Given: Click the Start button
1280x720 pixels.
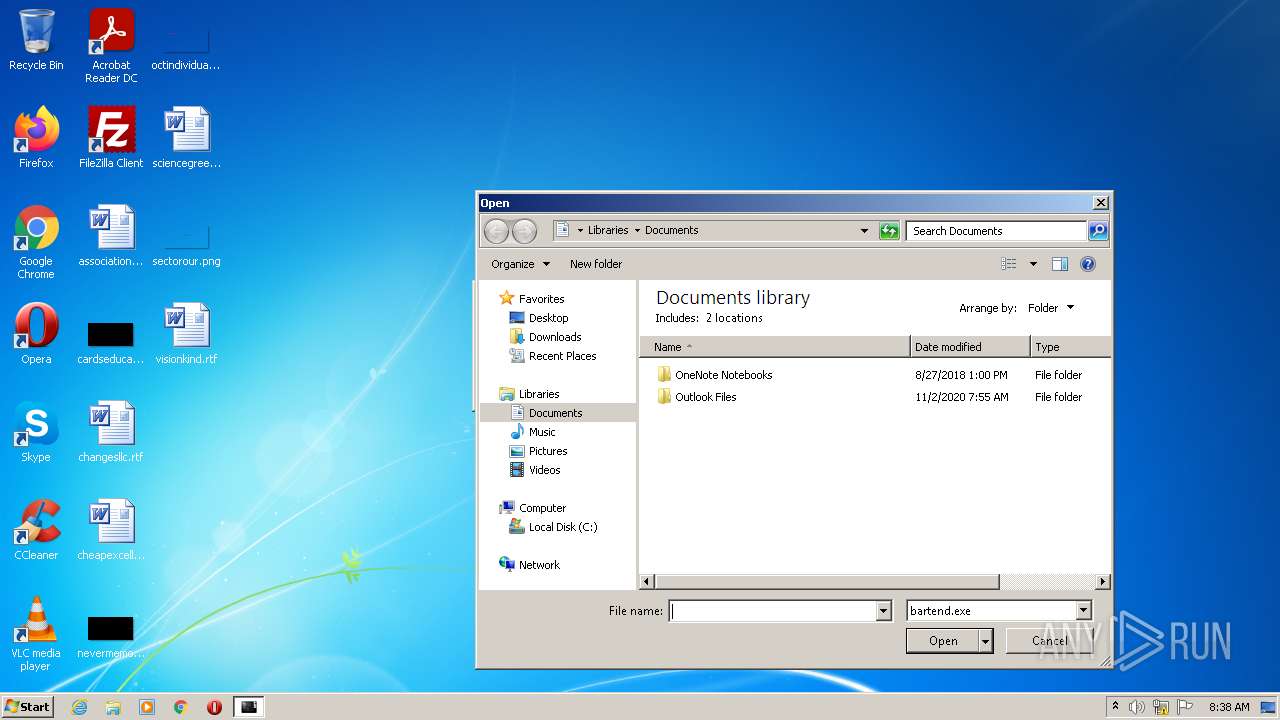Looking at the screenshot, I should point(27,707).
